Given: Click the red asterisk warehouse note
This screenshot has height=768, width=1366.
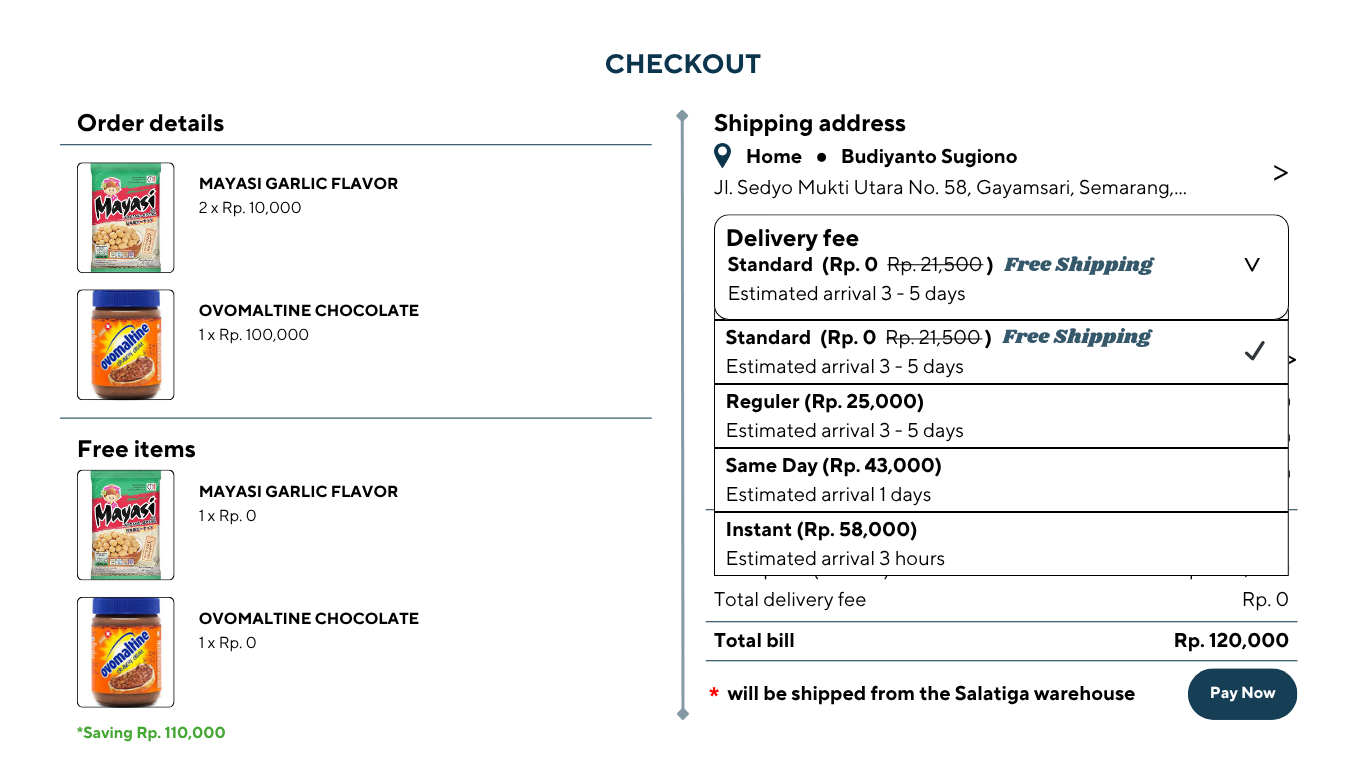Looking at the screenshot, I should click(x=714, y=694).
